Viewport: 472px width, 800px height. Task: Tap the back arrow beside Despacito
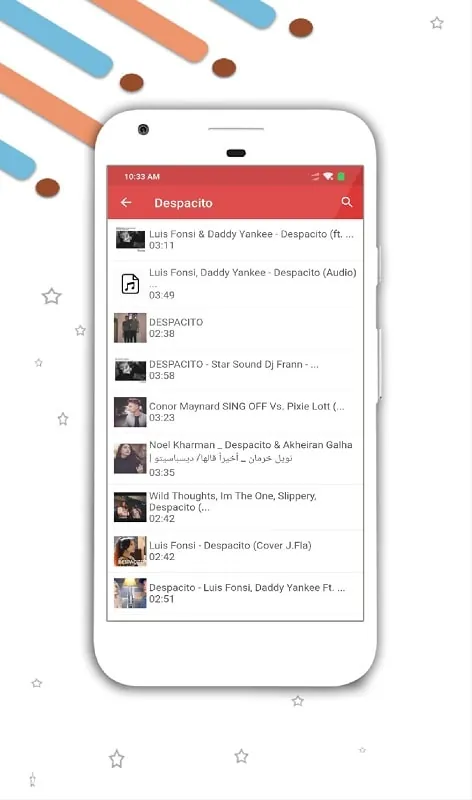(126, 203)
